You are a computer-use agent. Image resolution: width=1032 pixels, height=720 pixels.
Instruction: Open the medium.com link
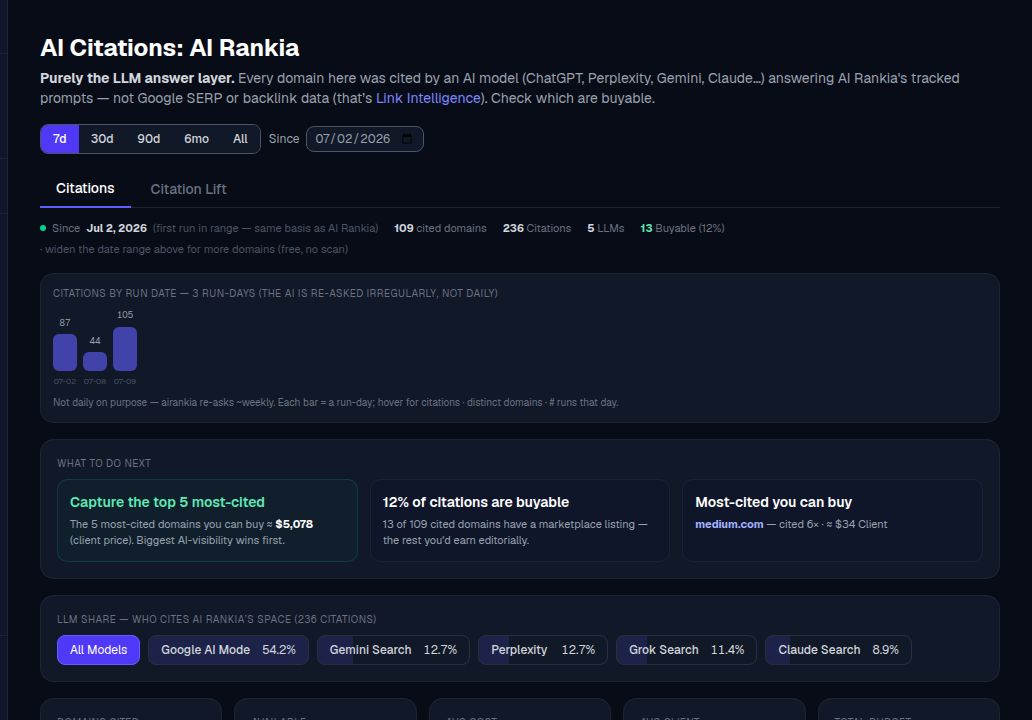[729, 524]
